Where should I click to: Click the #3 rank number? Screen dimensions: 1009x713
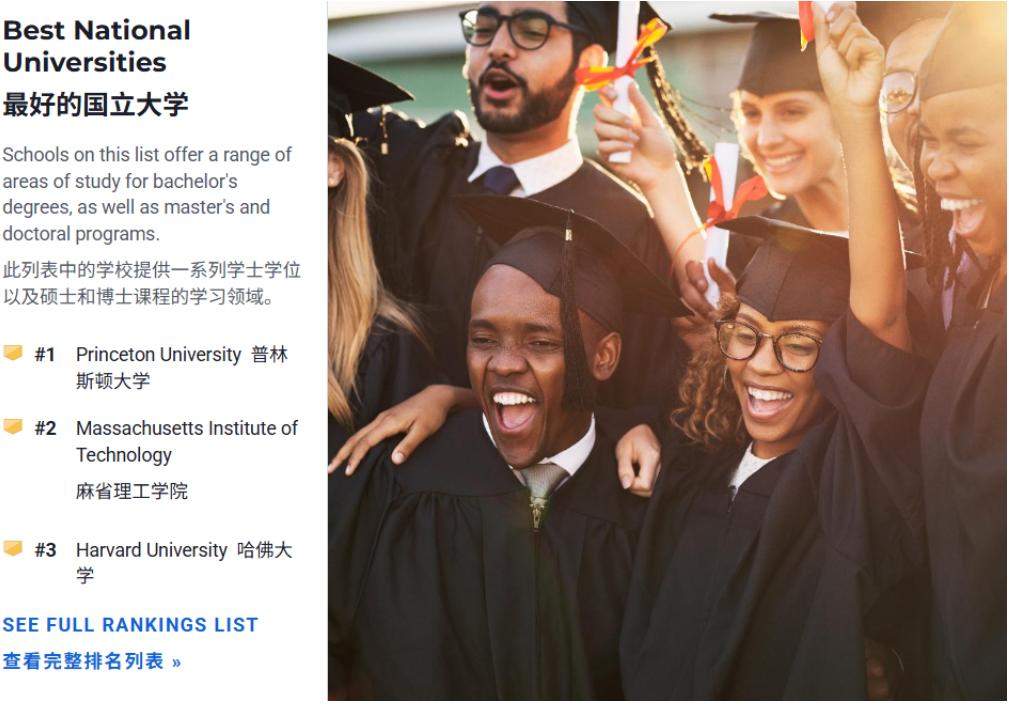[x=45, y=550]
